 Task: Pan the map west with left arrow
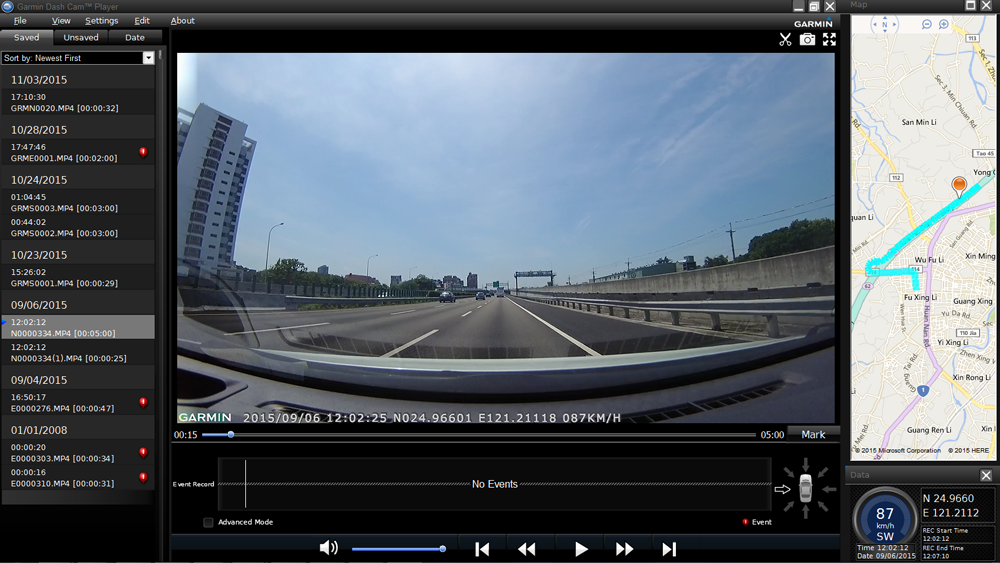[875, 24]
